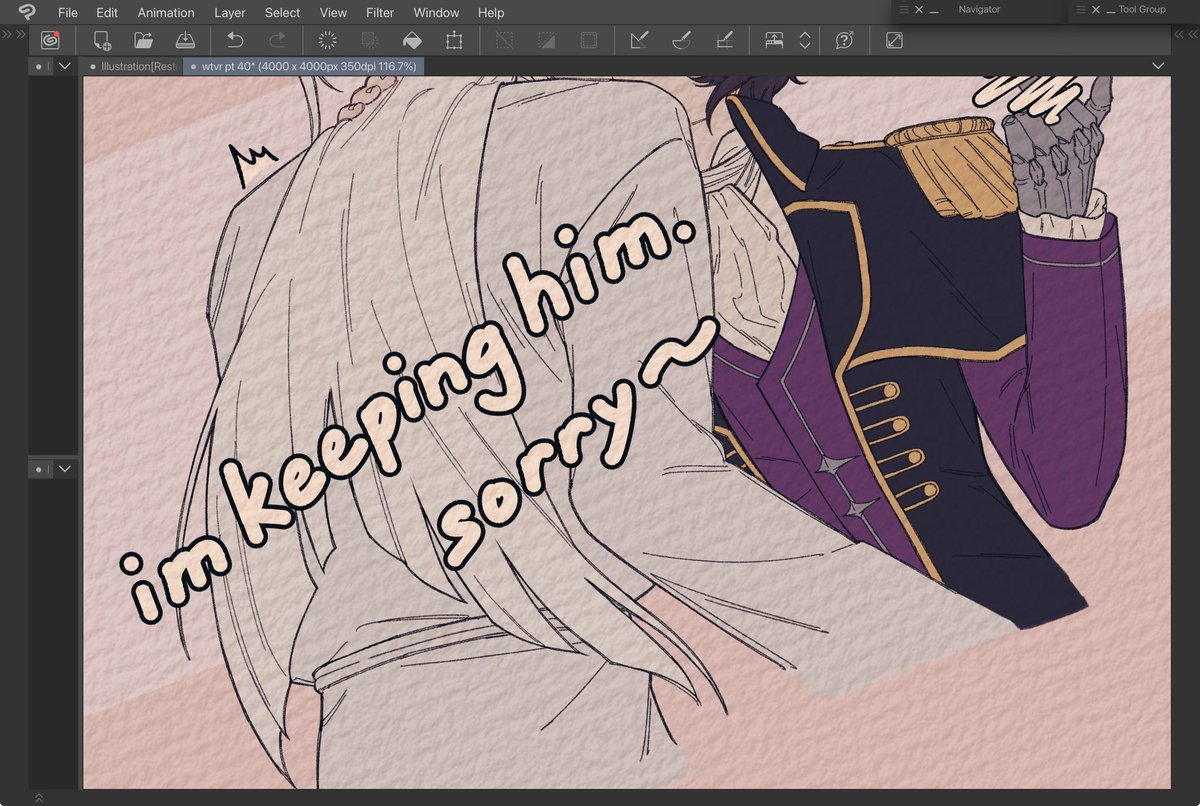Close the Navigator palette
Image resolution: width=1200 pixels, height=806 pixels.
tap(919, 9)
